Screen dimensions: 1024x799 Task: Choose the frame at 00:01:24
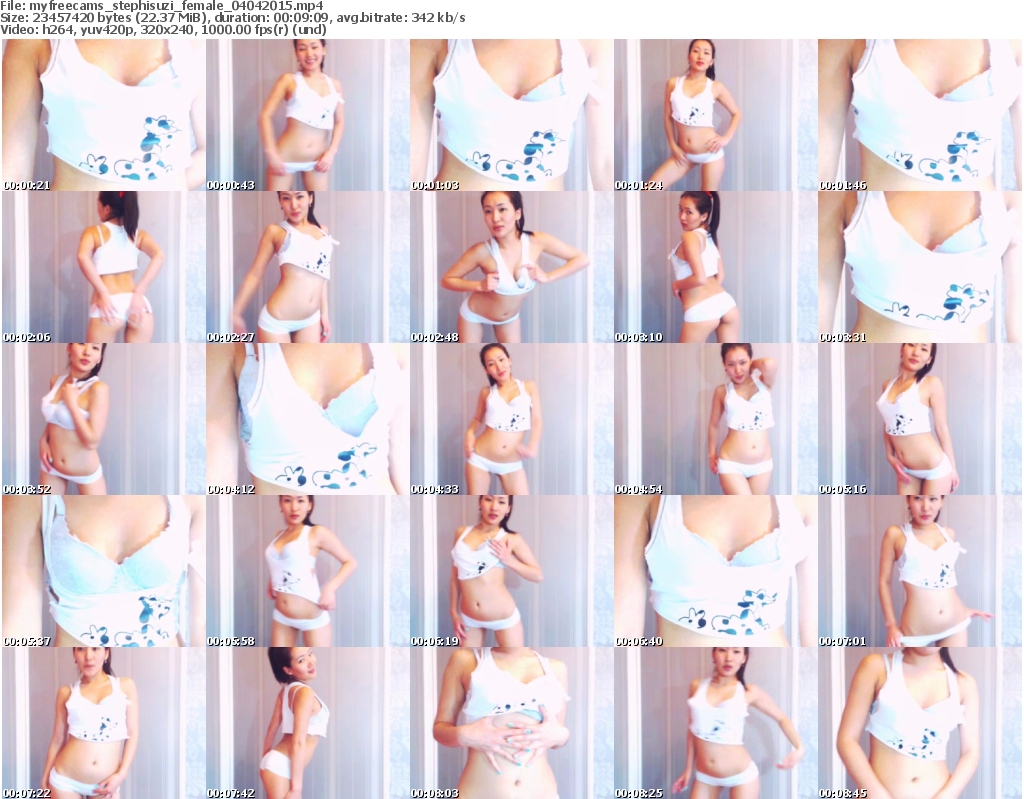click(x=715, y=114)
